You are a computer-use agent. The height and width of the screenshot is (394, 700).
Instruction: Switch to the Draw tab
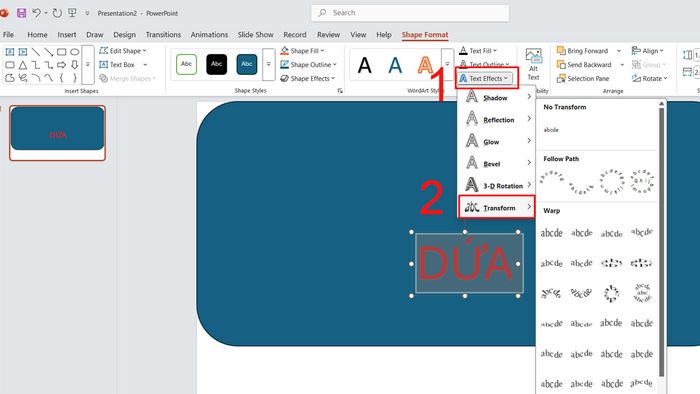click(95, 35)
